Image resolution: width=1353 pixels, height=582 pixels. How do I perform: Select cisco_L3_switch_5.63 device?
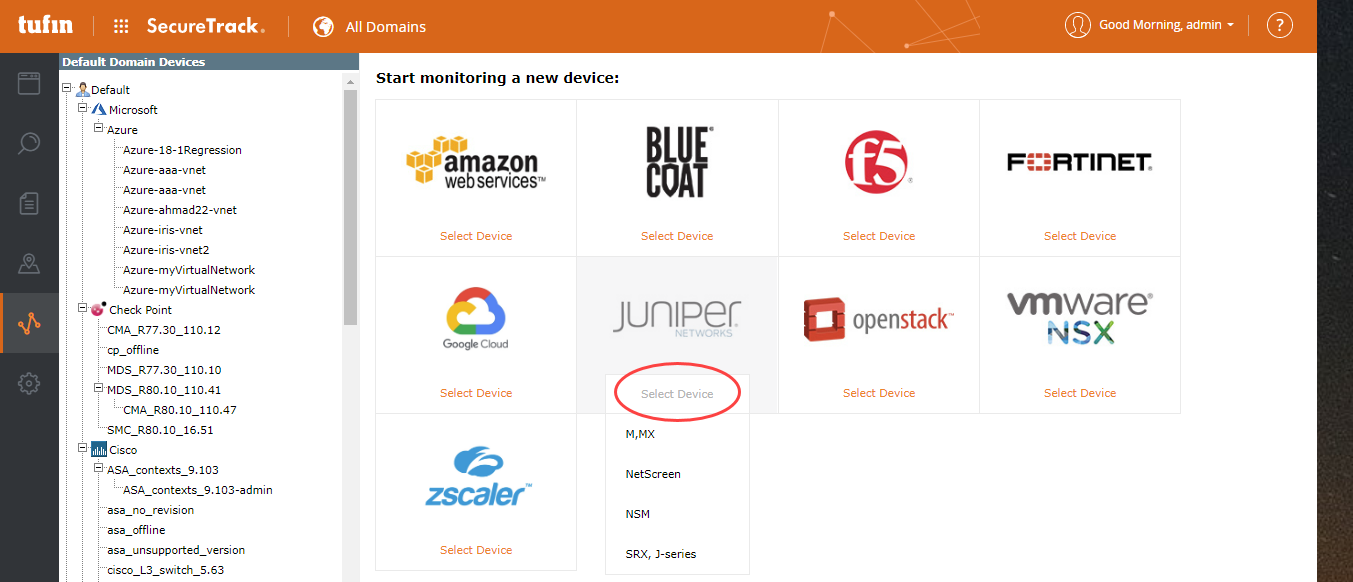tap(166, 570)
